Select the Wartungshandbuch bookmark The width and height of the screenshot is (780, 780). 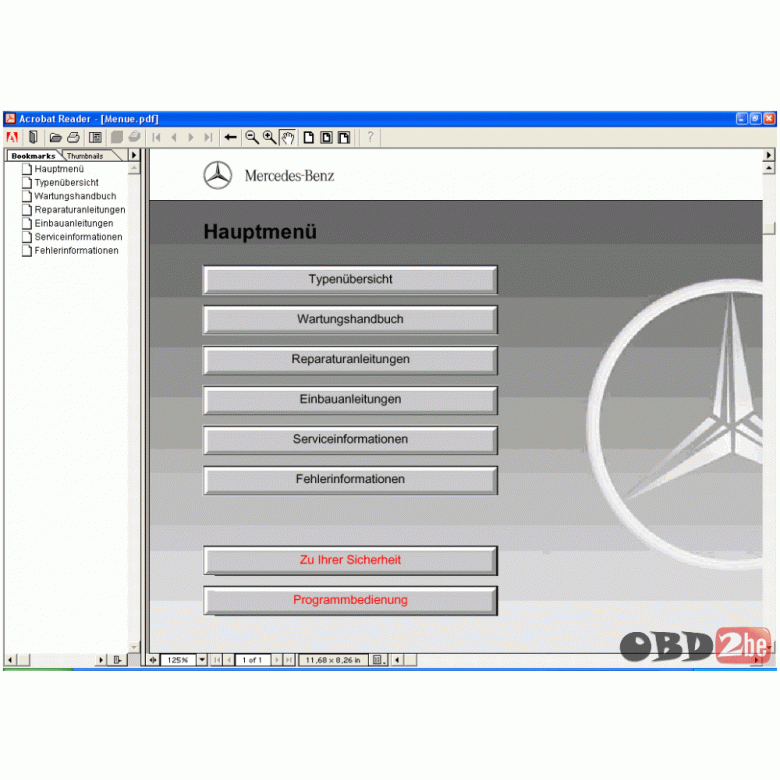[75, 196]
